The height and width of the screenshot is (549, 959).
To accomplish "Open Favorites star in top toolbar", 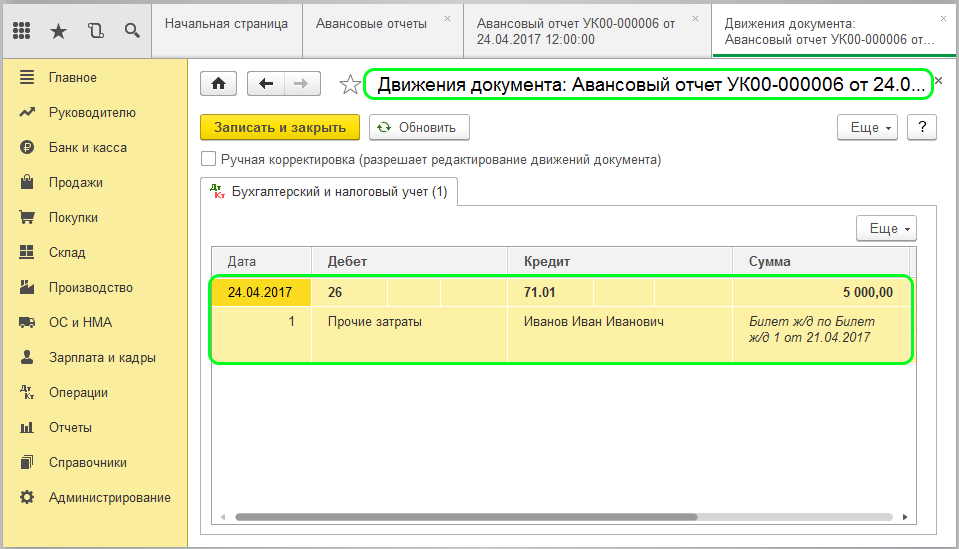I will click(58, 31).
